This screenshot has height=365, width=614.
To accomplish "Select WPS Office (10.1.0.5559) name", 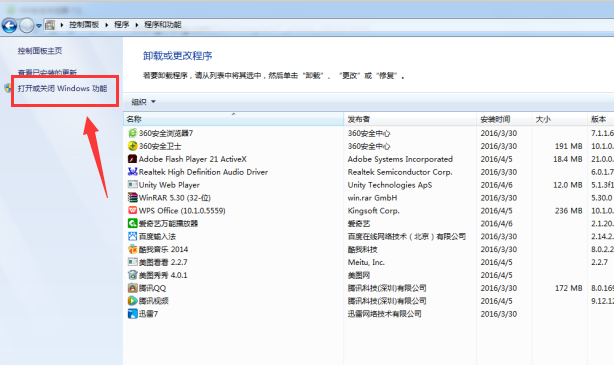I will [x=182, y=211].
